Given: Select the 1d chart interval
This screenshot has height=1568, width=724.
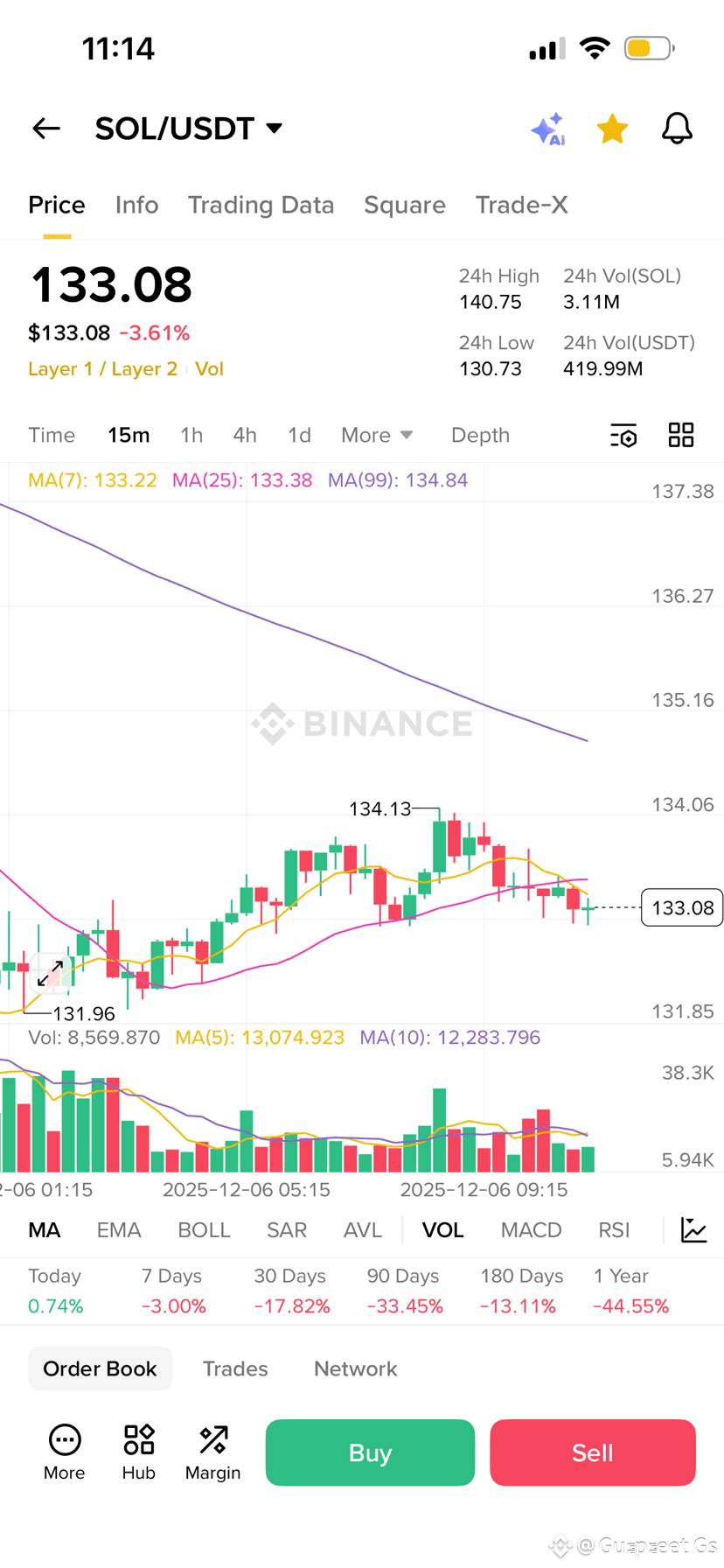Looking at the screenshot, I should (299, 435).
